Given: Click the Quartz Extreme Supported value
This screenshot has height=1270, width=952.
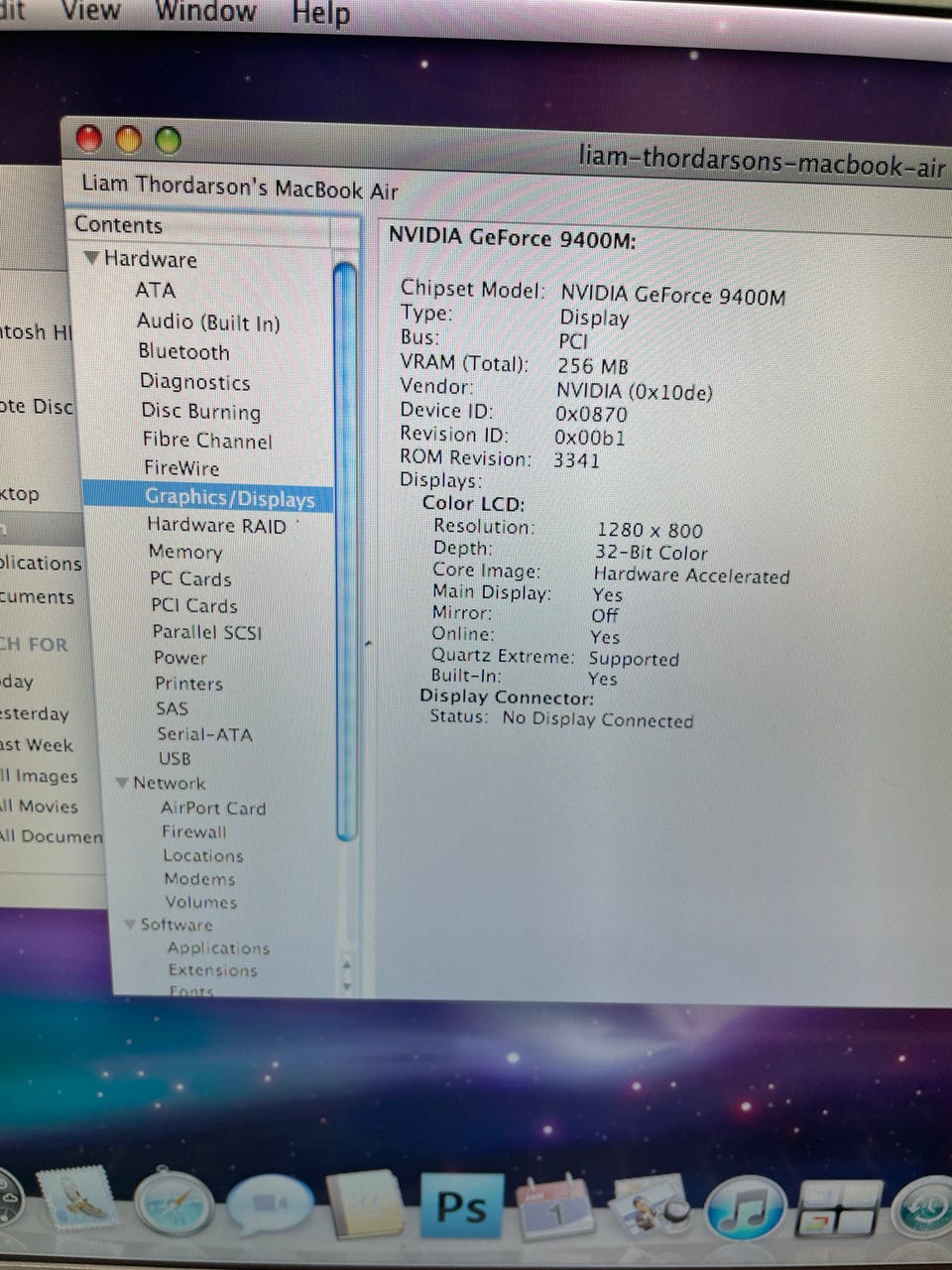Looking at the screenshot, I should pos(634,659).
